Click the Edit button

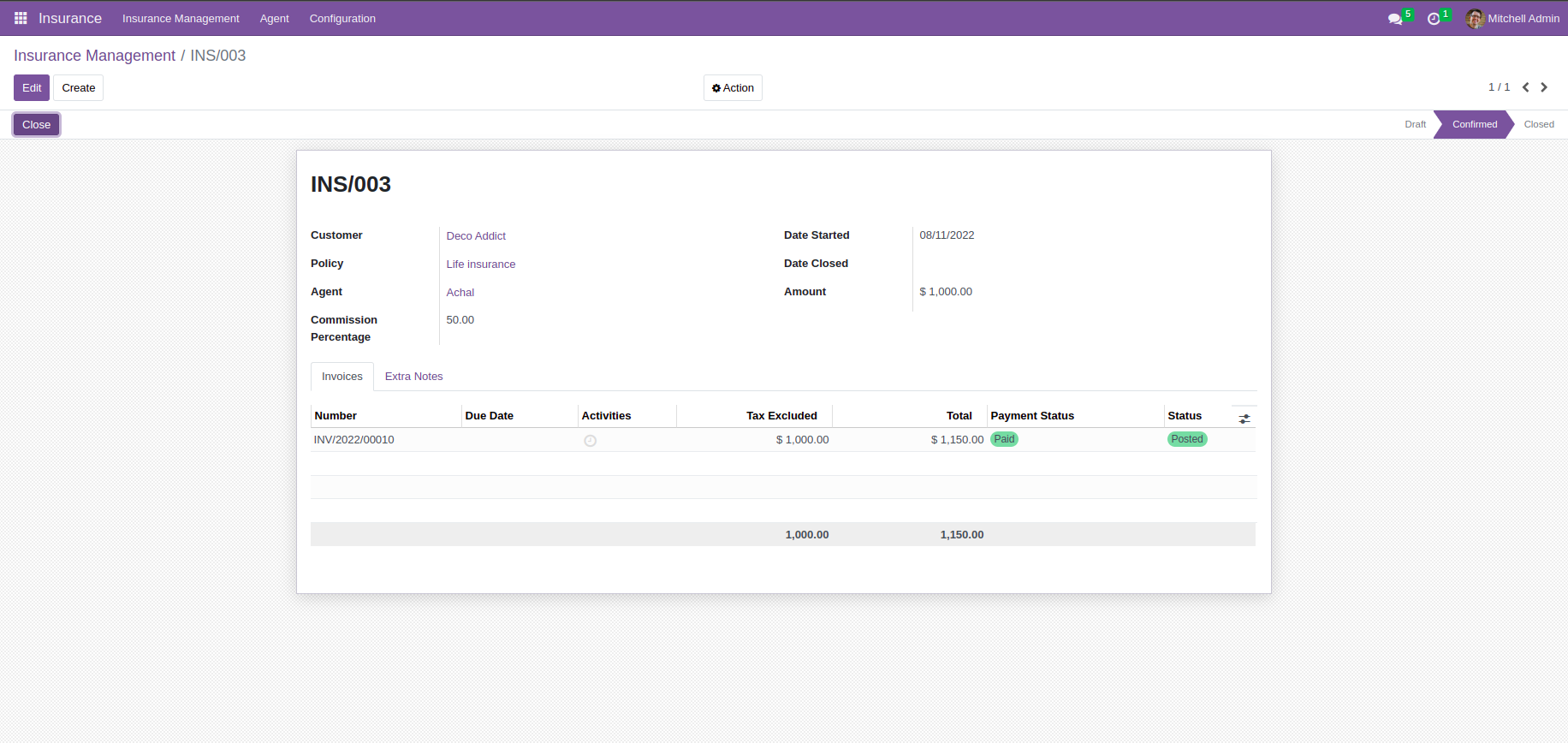tap(32, 88)
